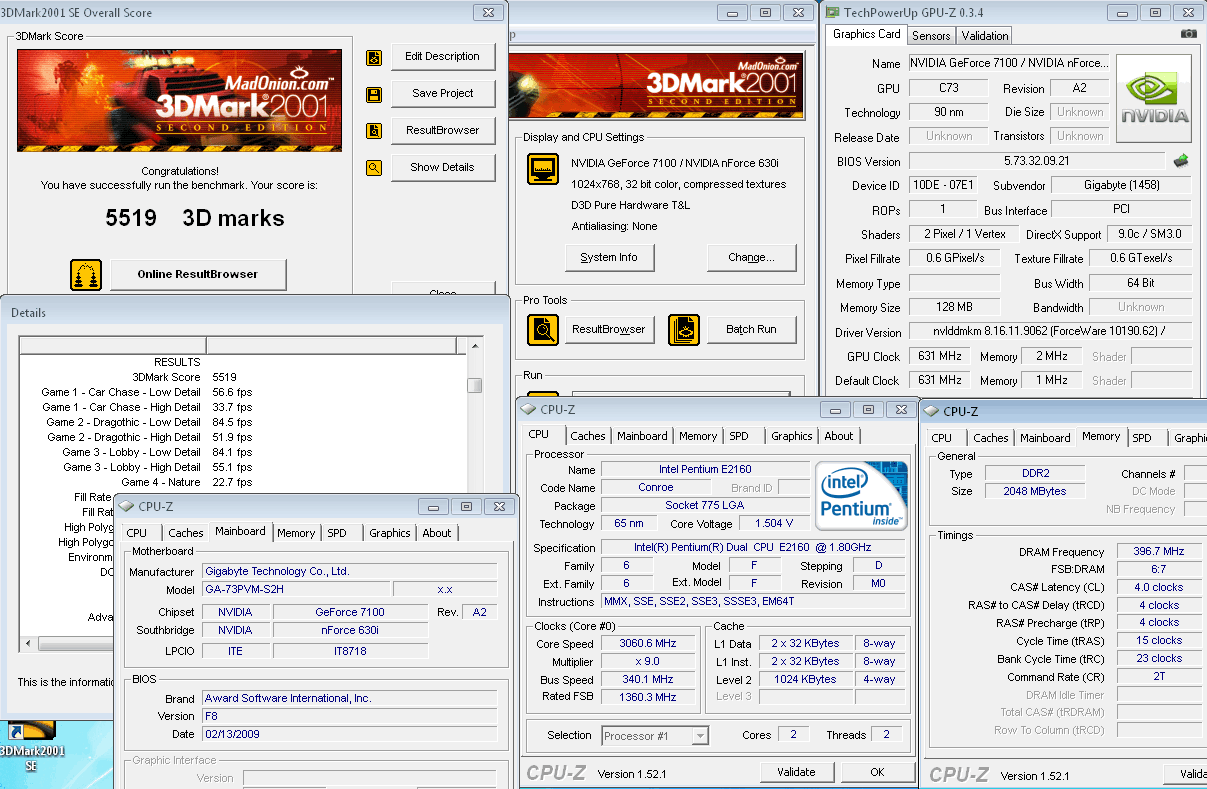Click the Online ResultBrowser button
The width and height of the screenshot is (1207, 789).
click(x=198, y=274)
